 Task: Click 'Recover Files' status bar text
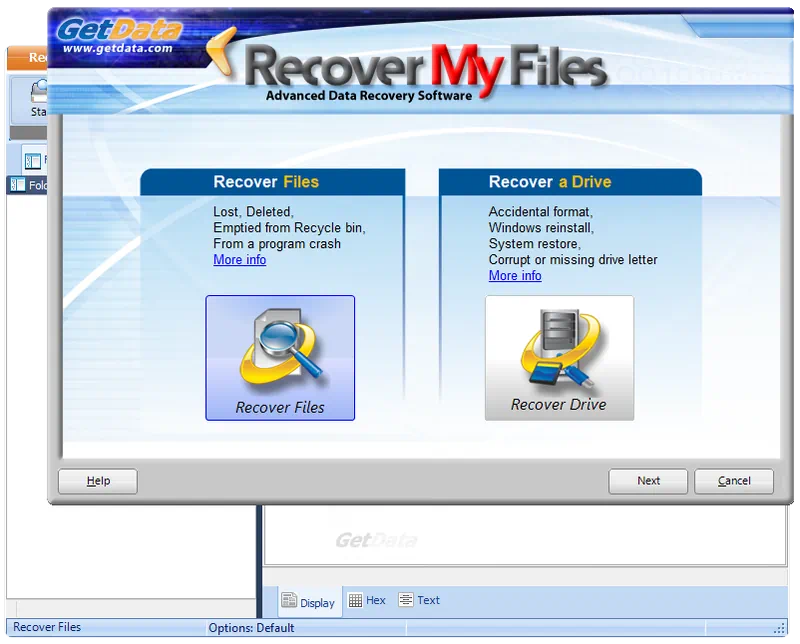click(47, 627)
